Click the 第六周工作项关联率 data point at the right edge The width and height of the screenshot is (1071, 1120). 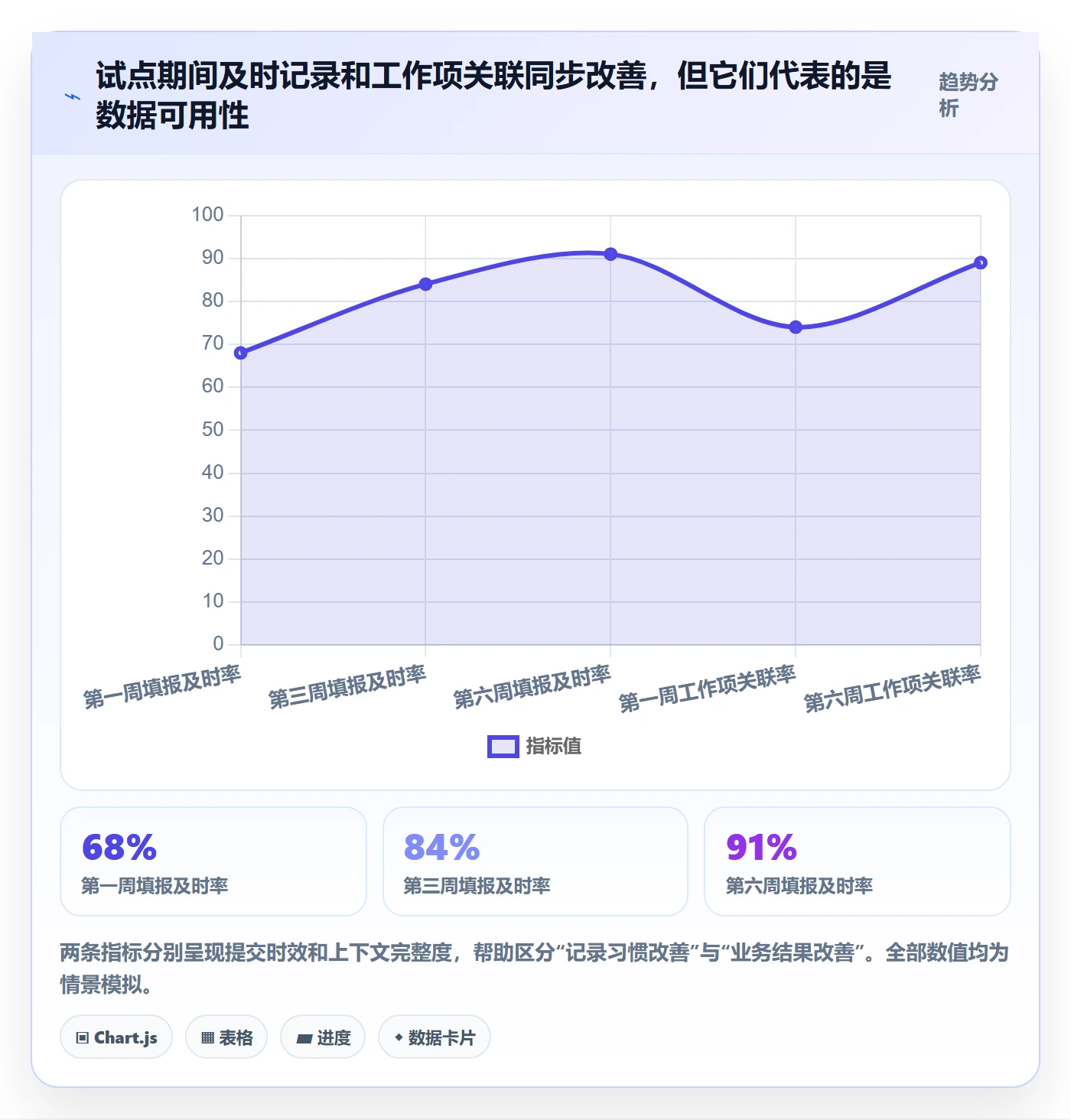[x=980, y=262]
